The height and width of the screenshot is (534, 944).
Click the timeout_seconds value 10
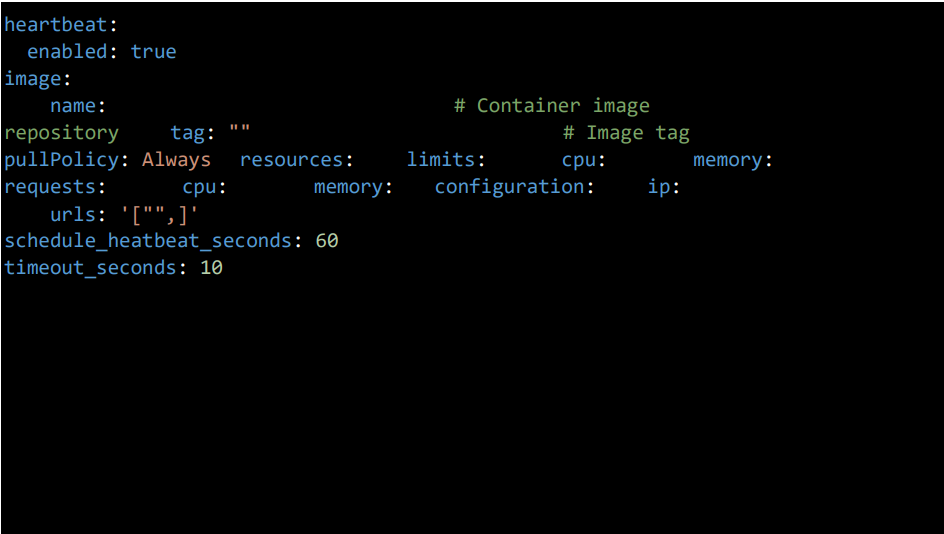[x=211, y=268]
